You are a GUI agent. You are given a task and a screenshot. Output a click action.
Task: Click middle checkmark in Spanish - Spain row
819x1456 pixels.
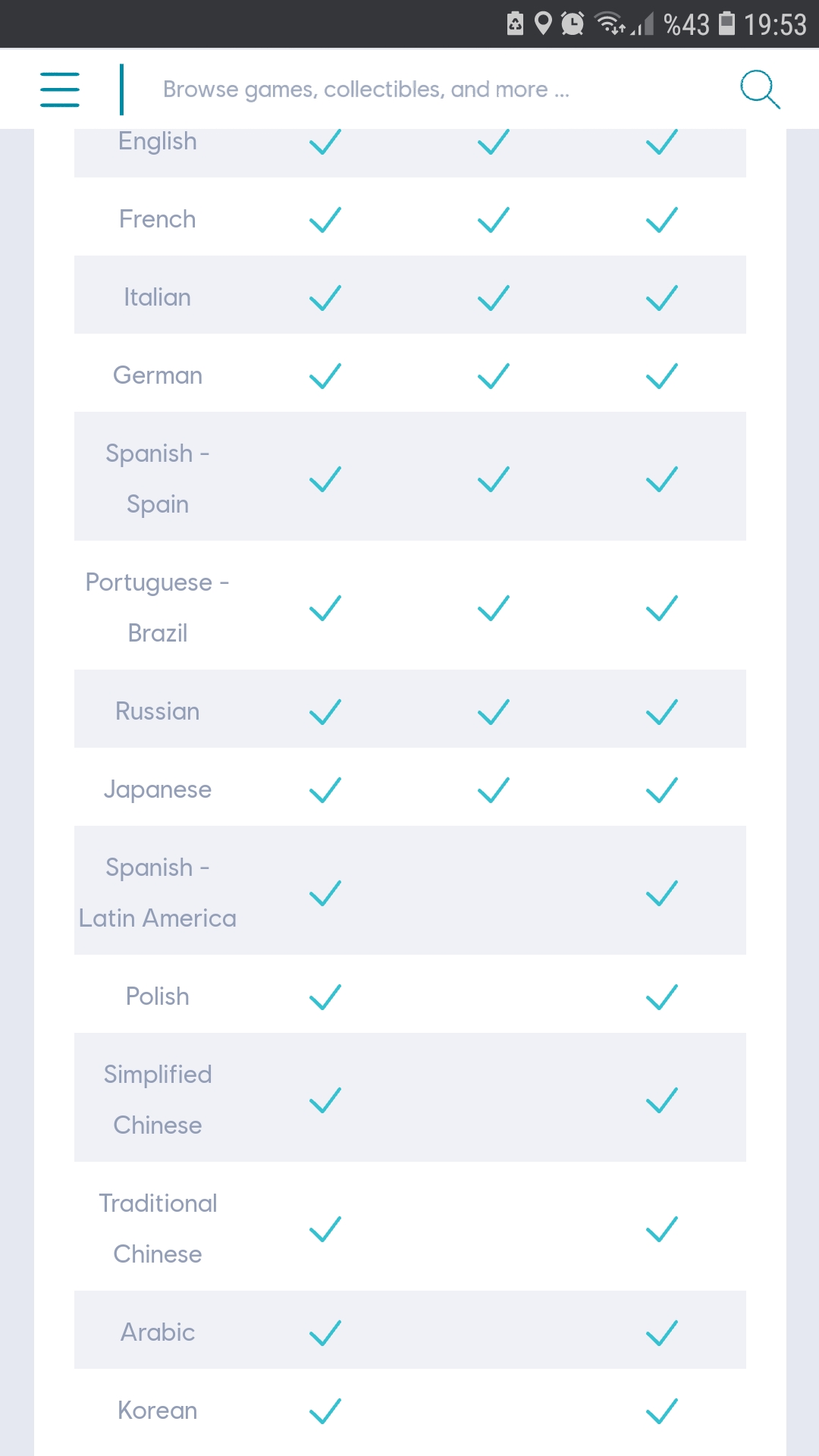[494, 479]
